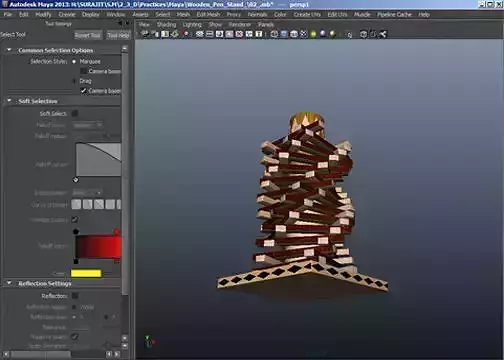Click the gate mask icon

pyautogui.click(x=229, y=34)
